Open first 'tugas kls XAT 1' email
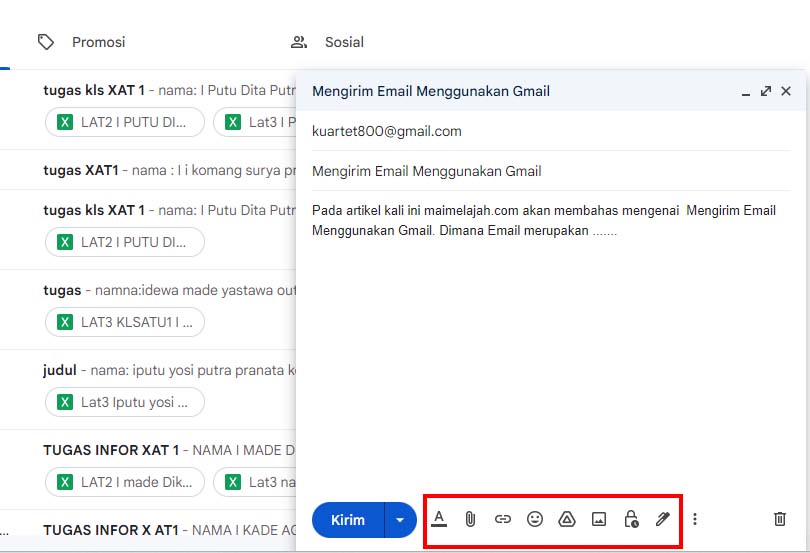810x553 pixels. click(x=148, y=110)
